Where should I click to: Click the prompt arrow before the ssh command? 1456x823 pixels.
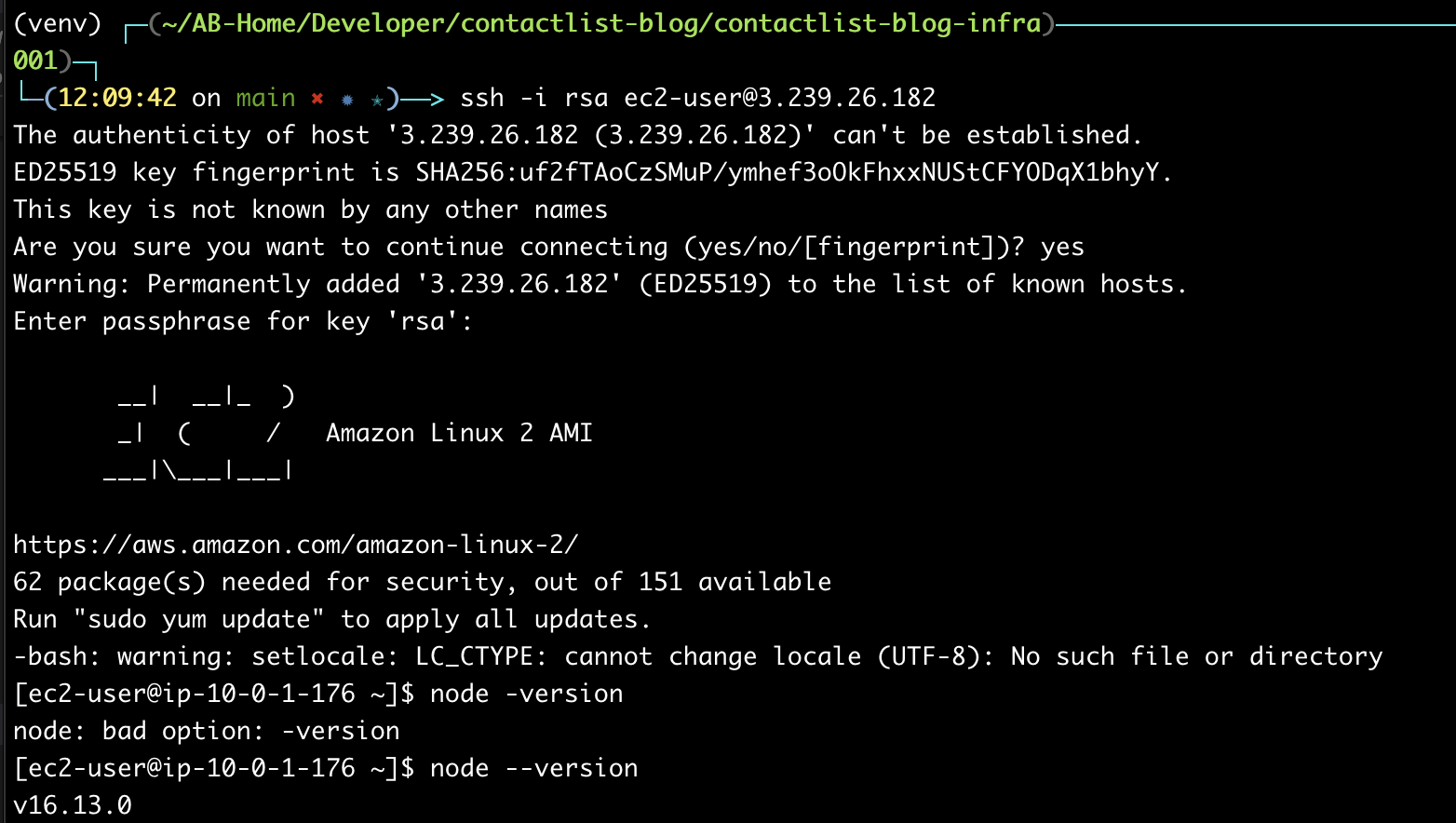(423, 98)
